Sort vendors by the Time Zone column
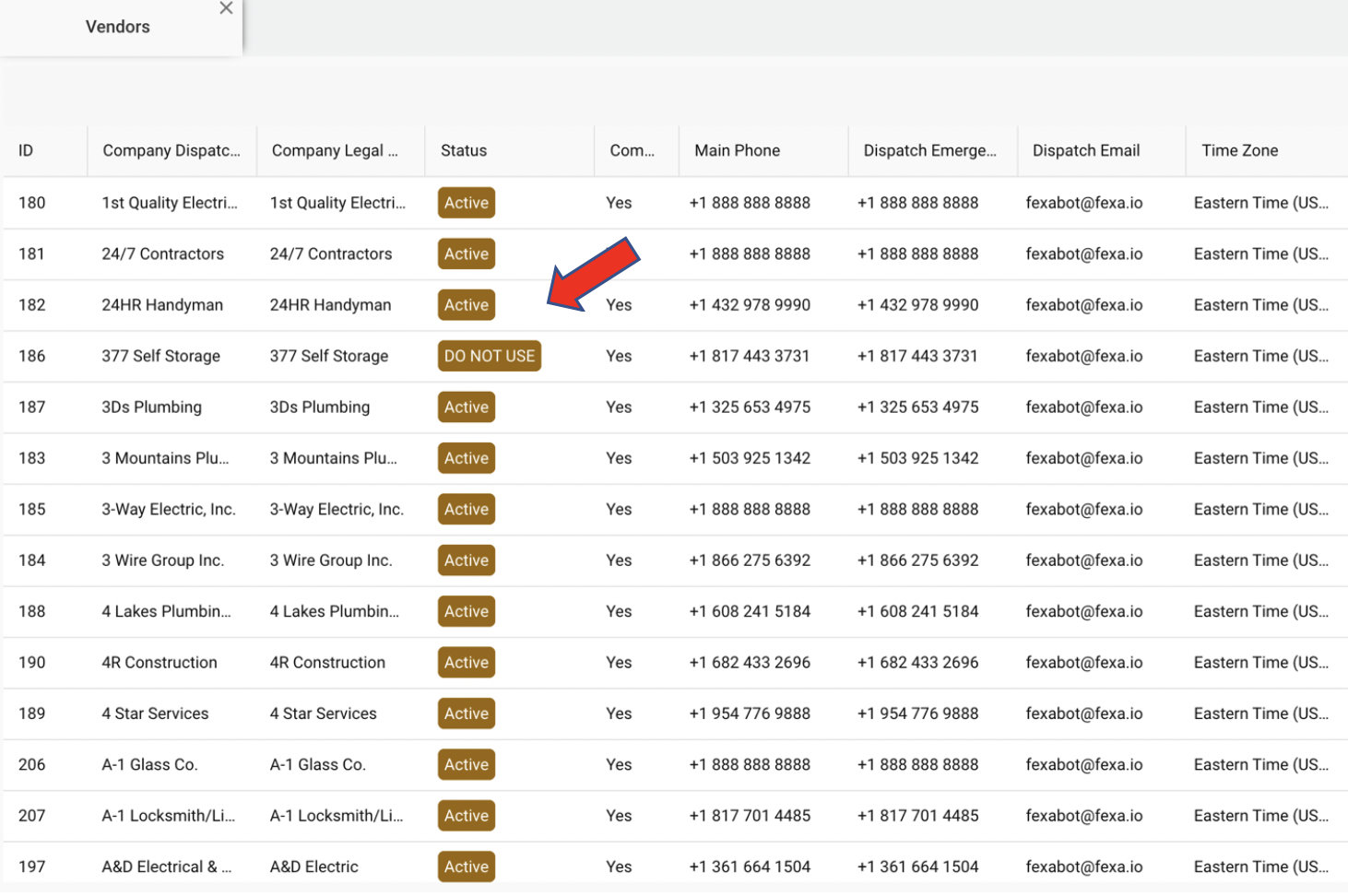Image resolution: width=1348 pixels, height=896 pixels. pos(1239,150)
